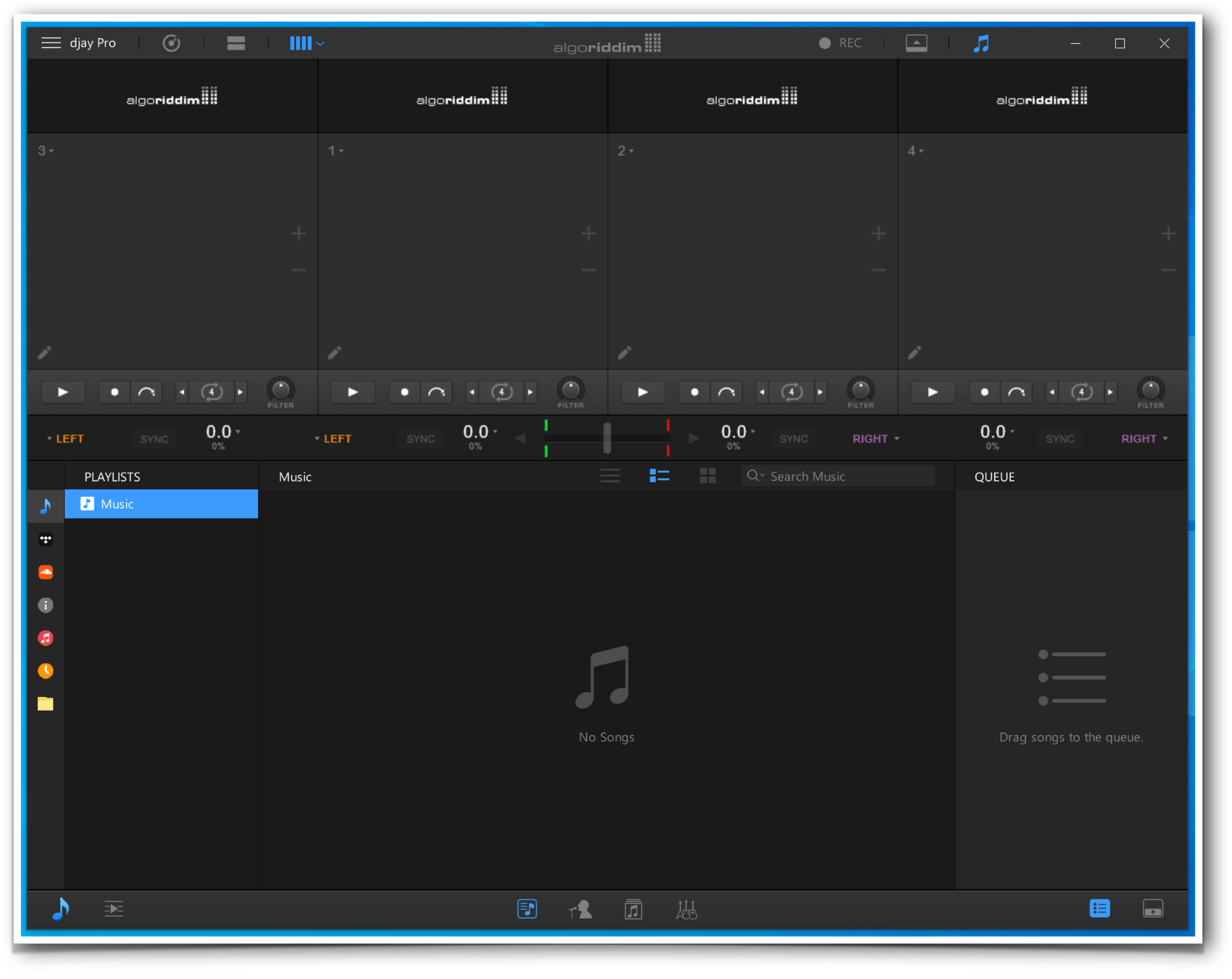Open the microphone panel in bottom bar
This screenshot has height=979, width=1232.
tap(581, 909)
